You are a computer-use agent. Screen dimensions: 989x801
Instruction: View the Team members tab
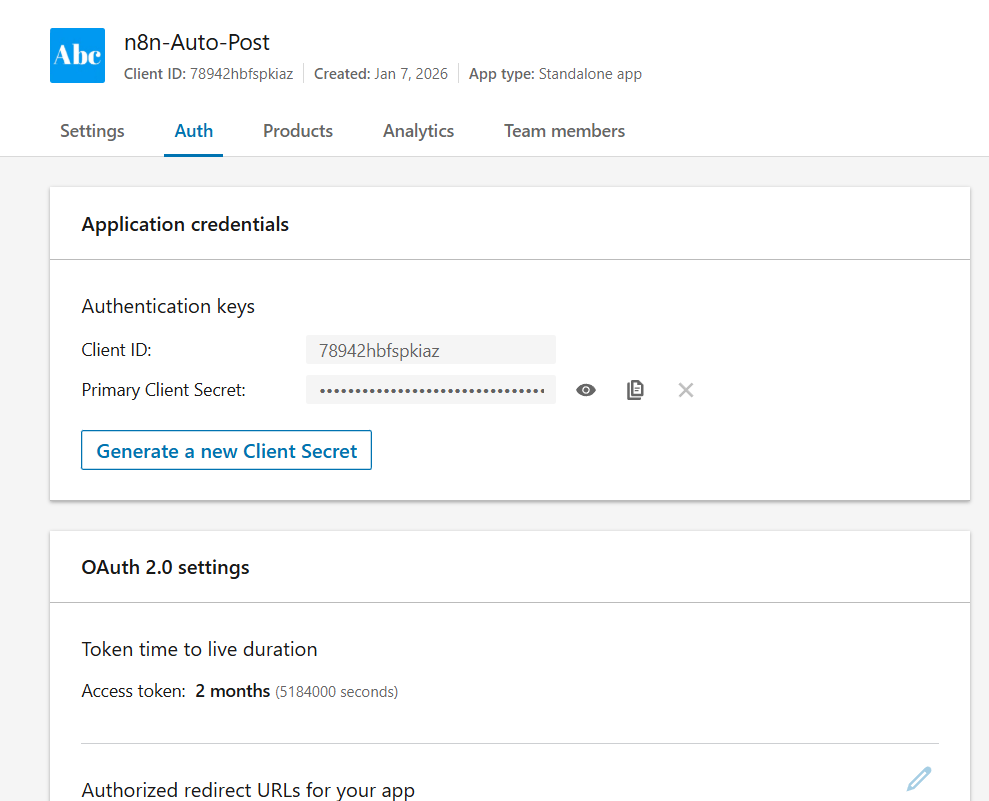click(x=564, y=131)
